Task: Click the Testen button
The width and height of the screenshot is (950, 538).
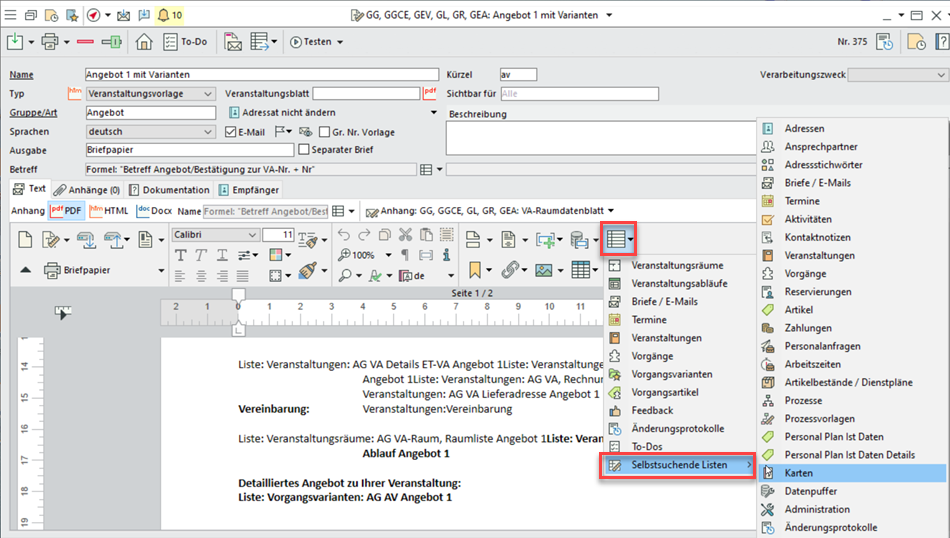Action: pos(316,42)
